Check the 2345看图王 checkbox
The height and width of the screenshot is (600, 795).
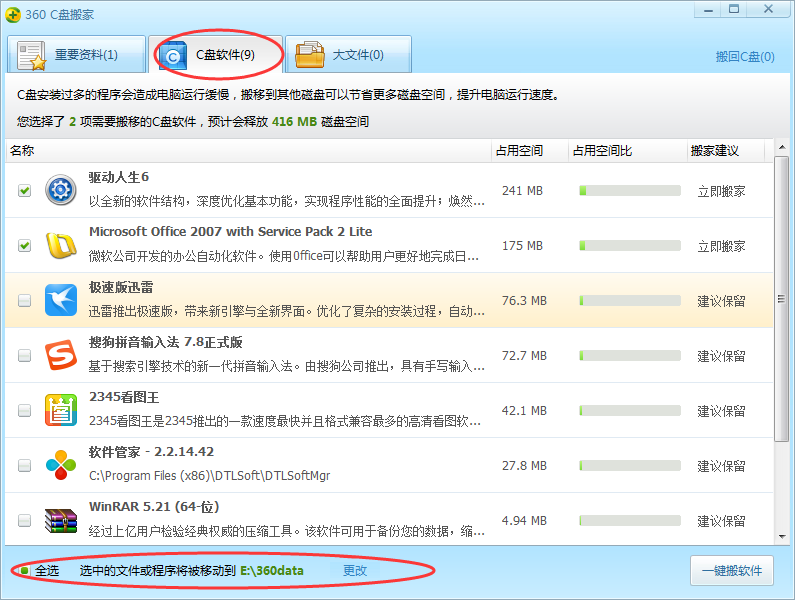point(24,410)
